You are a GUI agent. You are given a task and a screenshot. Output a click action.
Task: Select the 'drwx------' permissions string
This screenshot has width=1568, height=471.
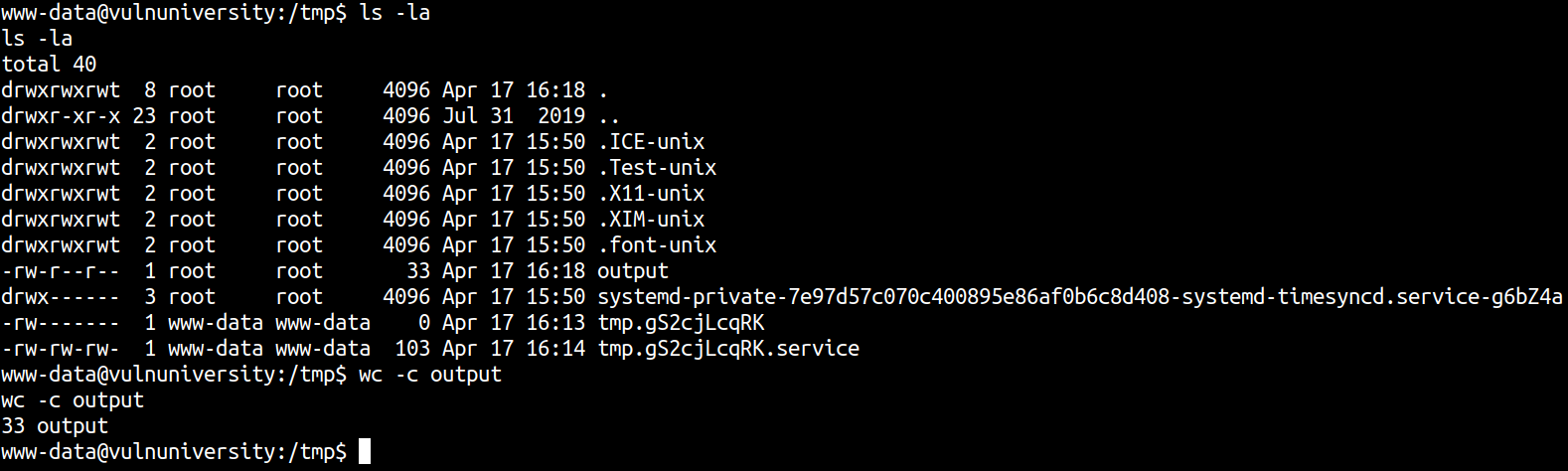click(61, 296)
